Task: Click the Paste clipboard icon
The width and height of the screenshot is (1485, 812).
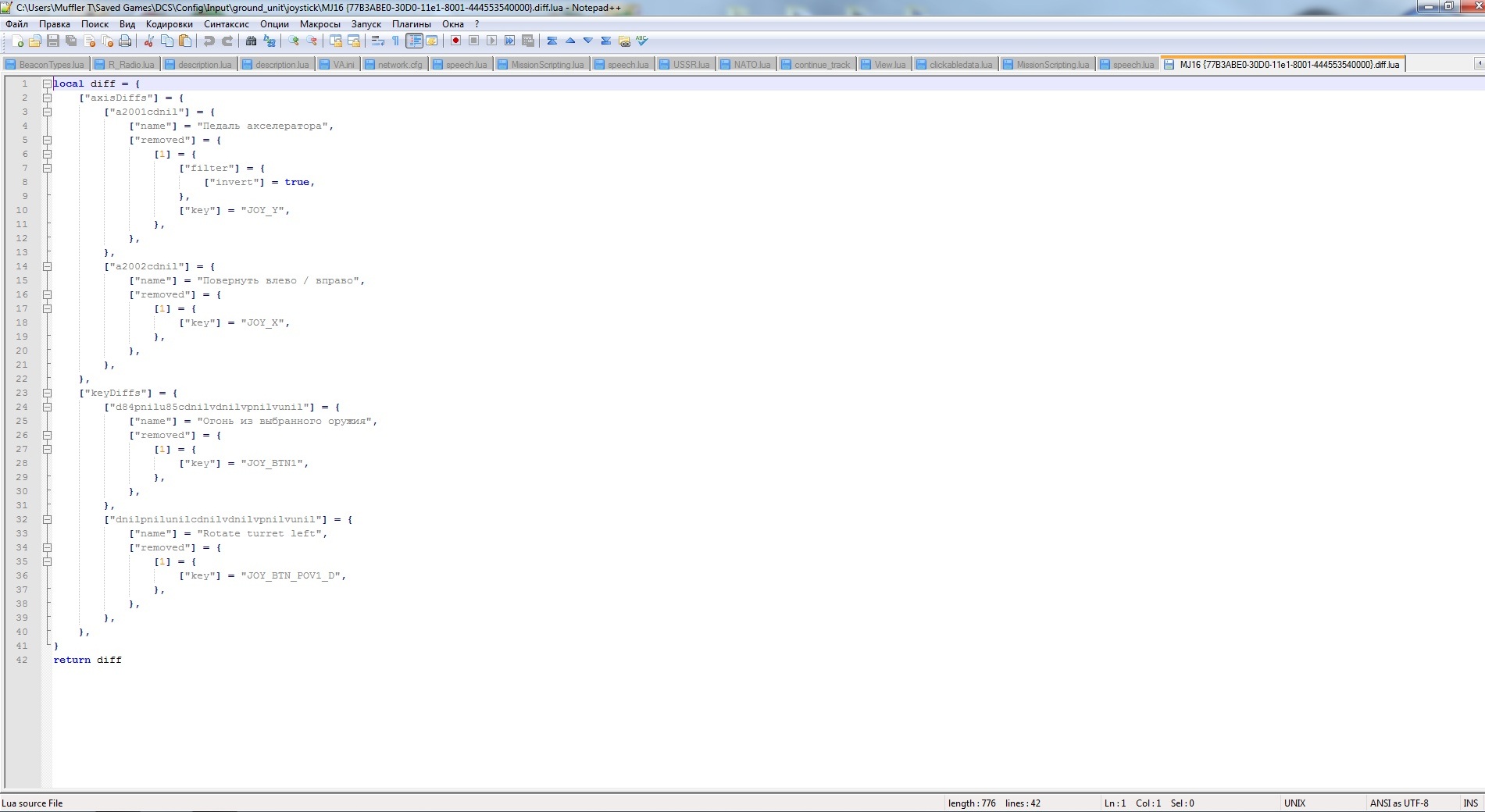Action: pos(184,41)
